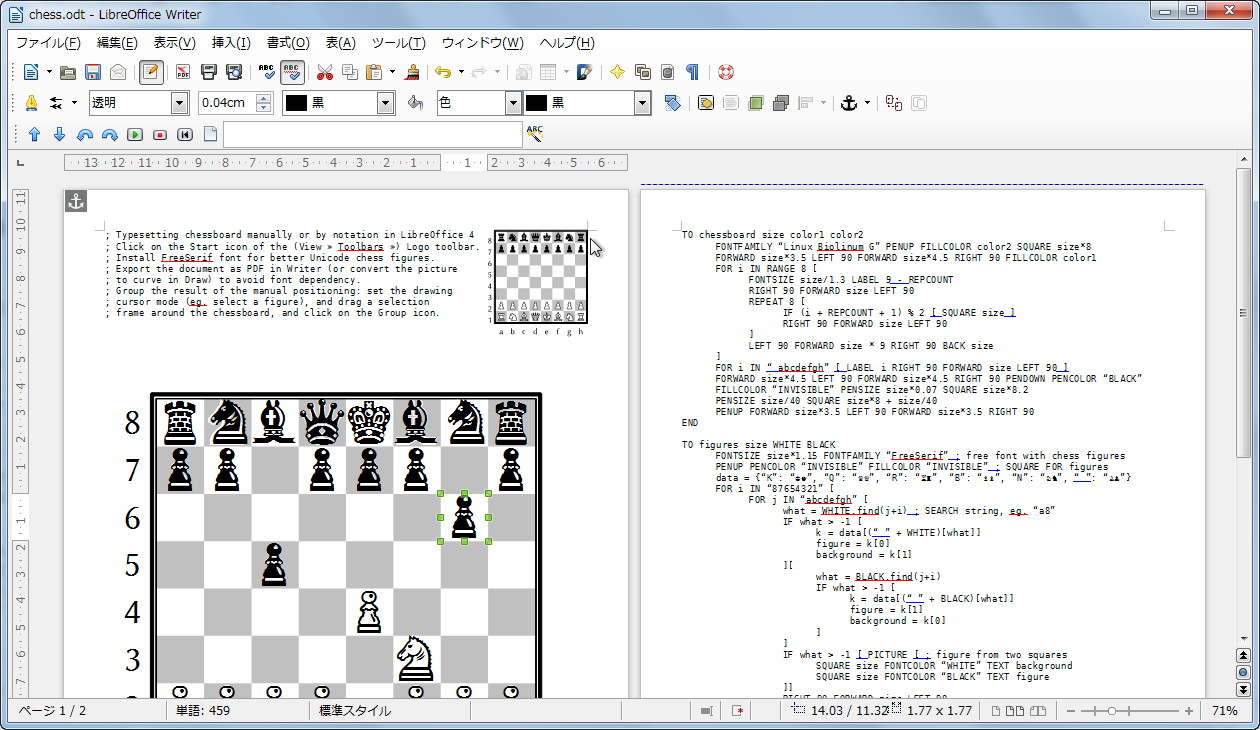Click the 標準スタイル page style in status bar
Screen dimensions: 1260x730
click(x=355, y=711)
